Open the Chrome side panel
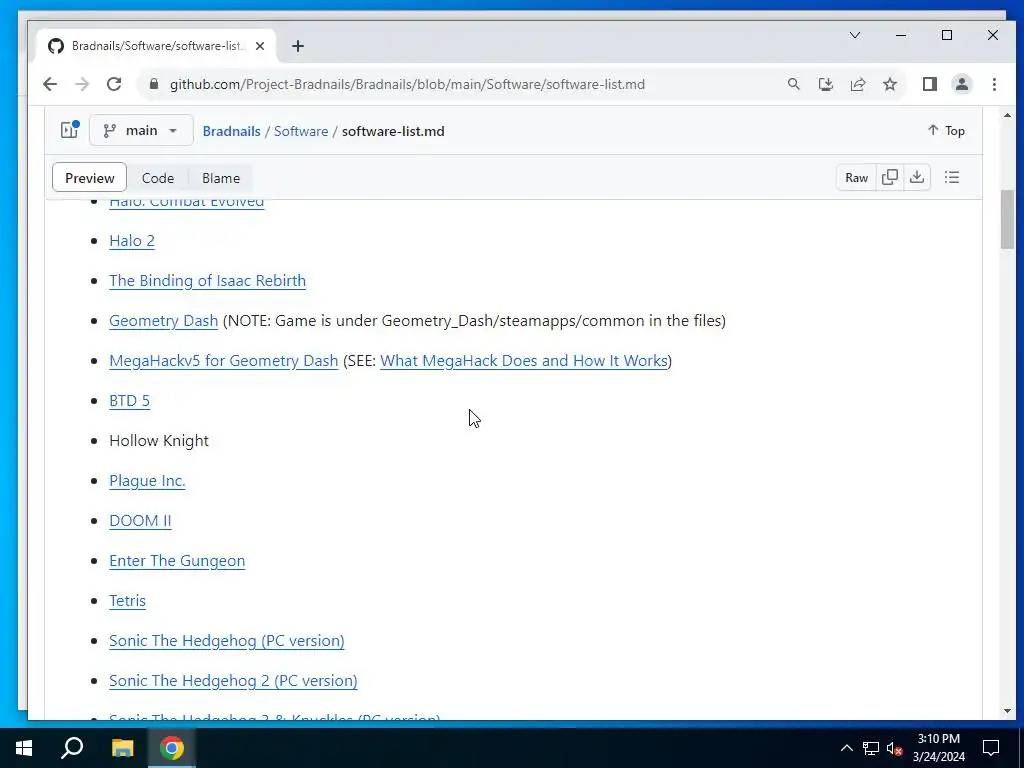Viewport: 1024px width, 768px height. point(929,84)
